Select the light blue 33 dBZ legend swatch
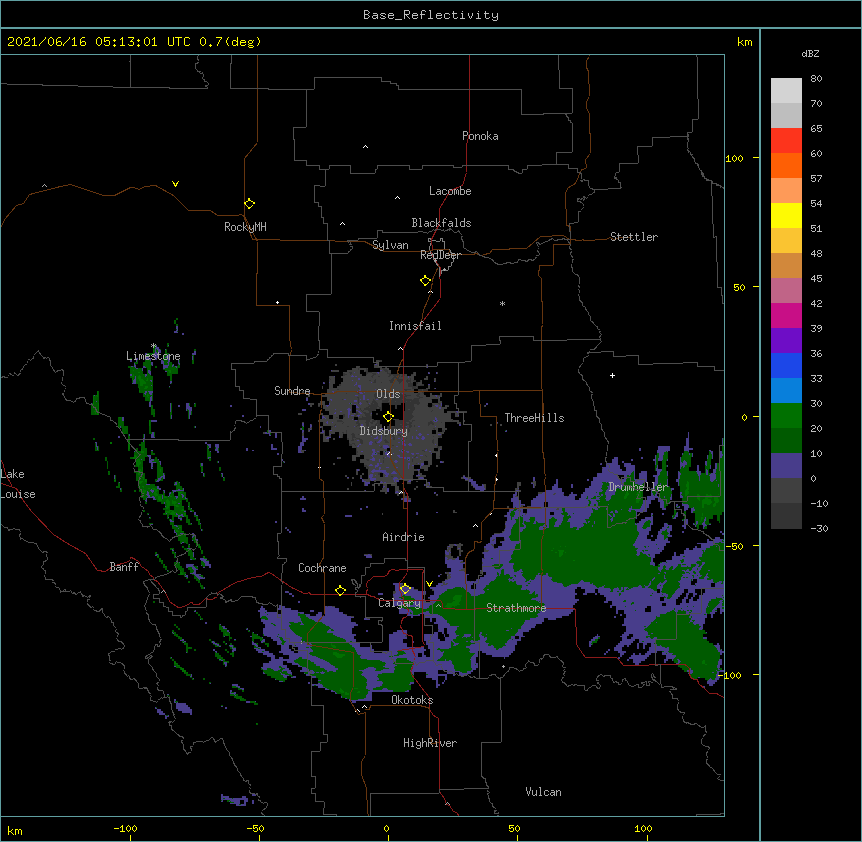The image size is (862, 842). click(x=786, y=390)
